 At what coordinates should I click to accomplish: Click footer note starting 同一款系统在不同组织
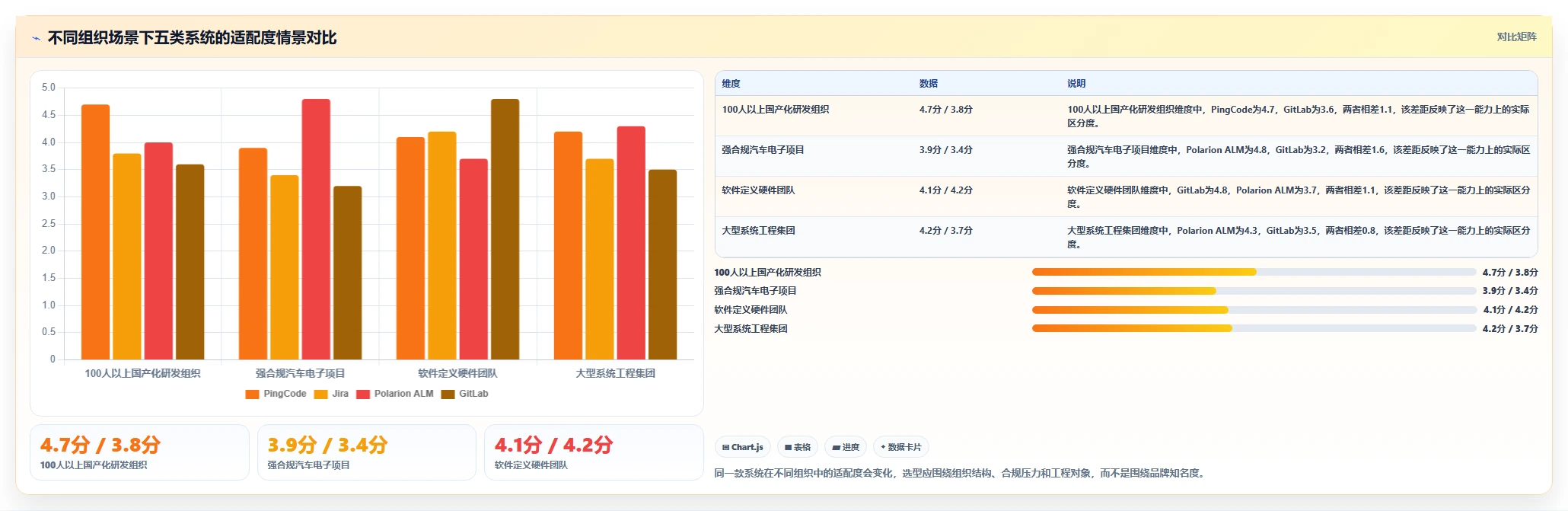click(x=961, y=473)
